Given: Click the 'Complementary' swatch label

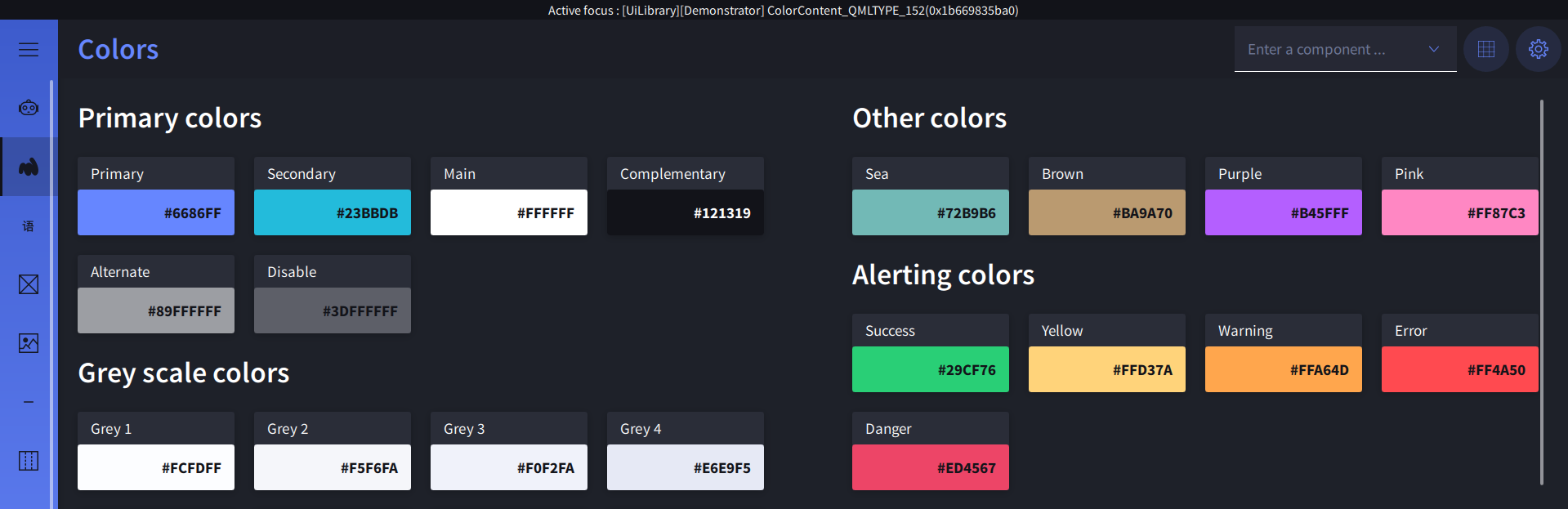Looking at the screenshot, I should (x=672, y=174).
